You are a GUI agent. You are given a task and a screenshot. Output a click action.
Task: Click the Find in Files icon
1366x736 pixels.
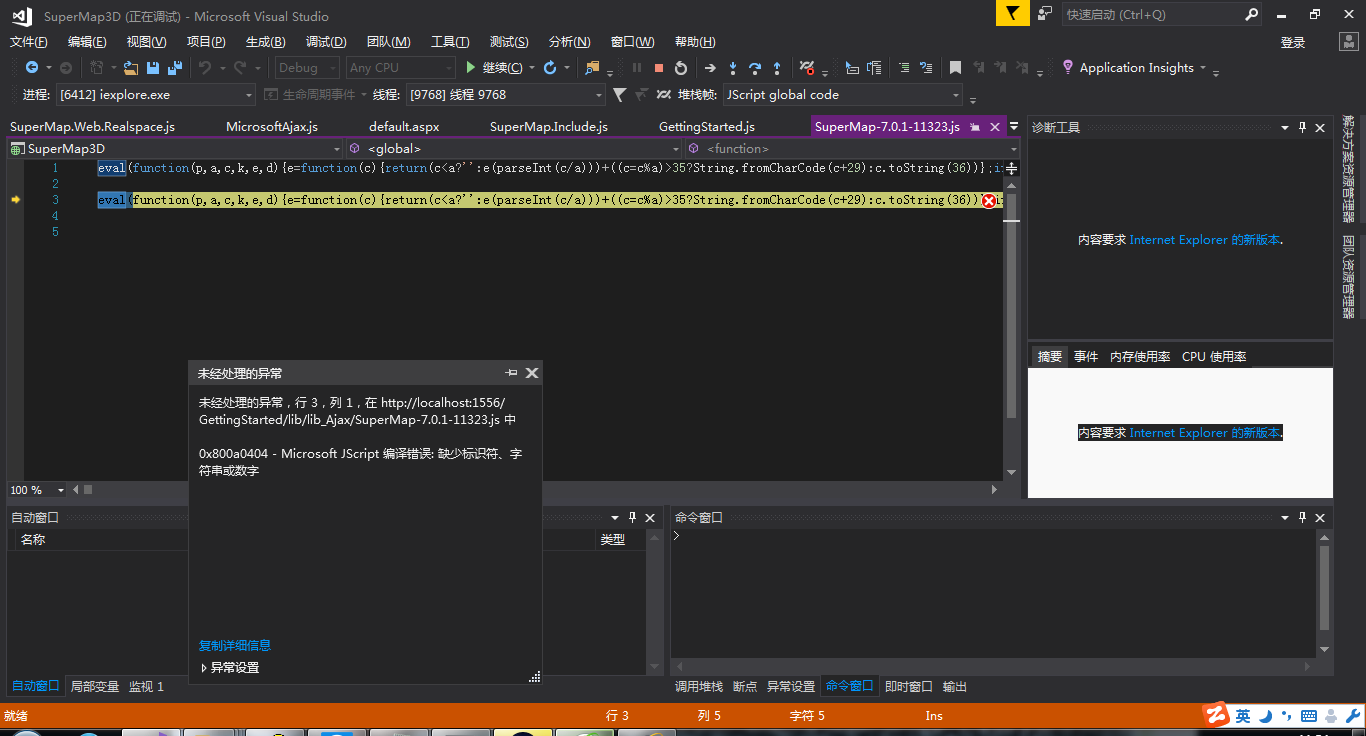pyautogui.click(x=592, y=68)
